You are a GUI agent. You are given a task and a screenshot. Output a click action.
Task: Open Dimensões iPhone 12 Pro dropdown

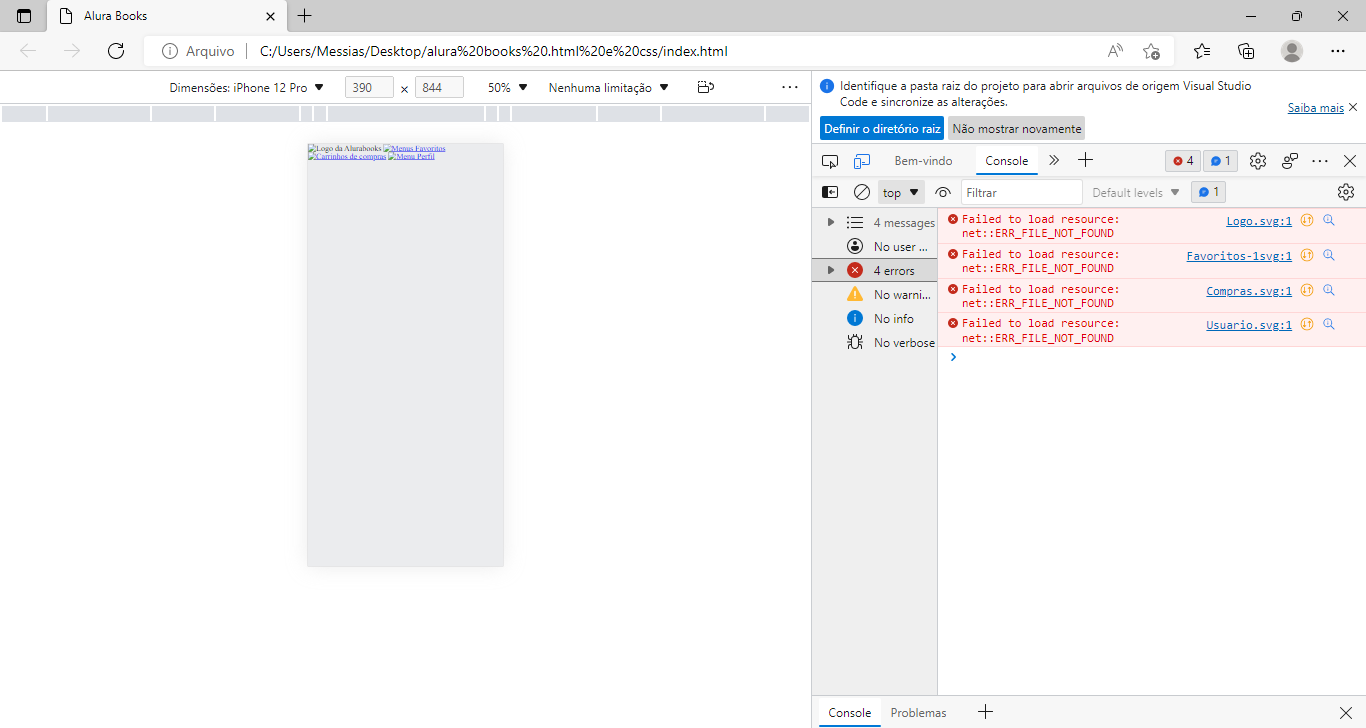(247, 87)
